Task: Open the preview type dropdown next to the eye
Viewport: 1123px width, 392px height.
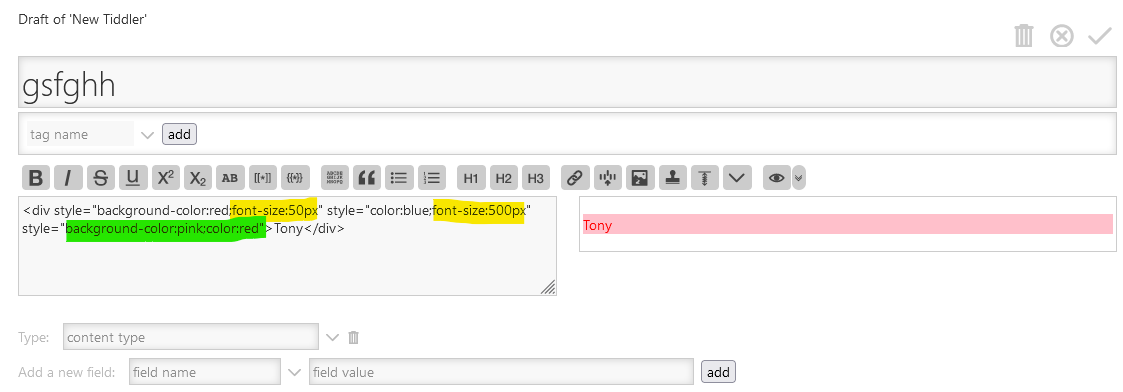Action: pos(799,178)
